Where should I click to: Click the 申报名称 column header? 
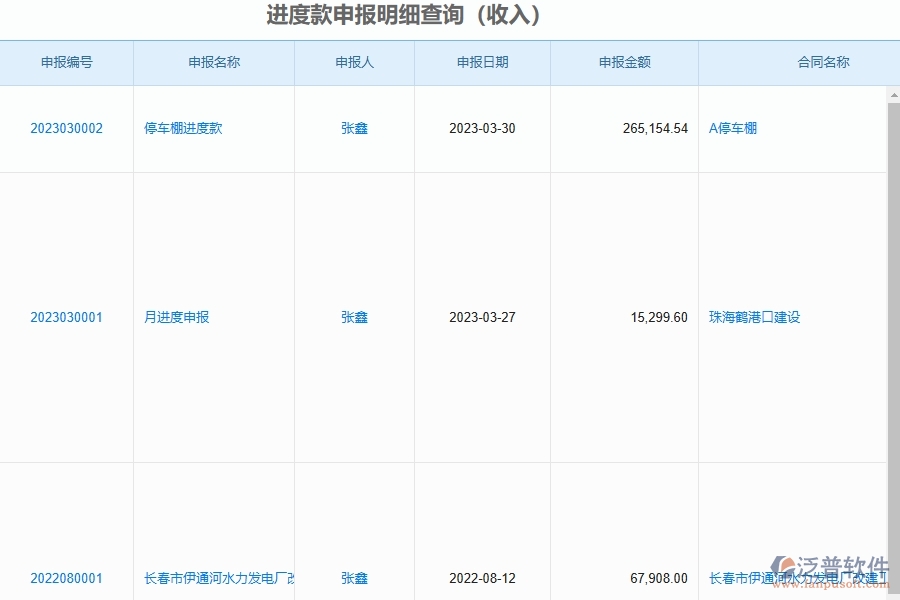coord(213,62)
